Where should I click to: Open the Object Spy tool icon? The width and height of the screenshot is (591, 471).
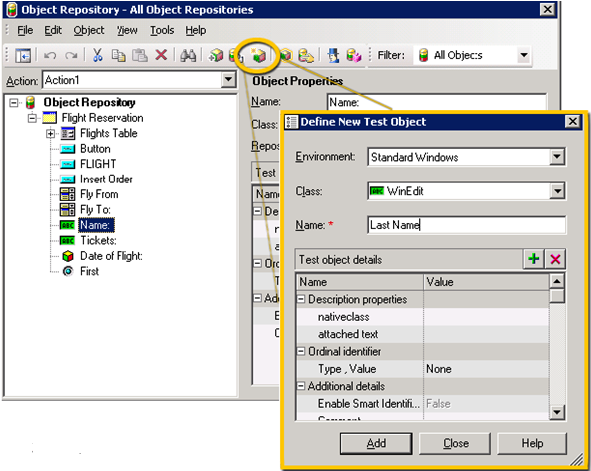click(333, 56)
